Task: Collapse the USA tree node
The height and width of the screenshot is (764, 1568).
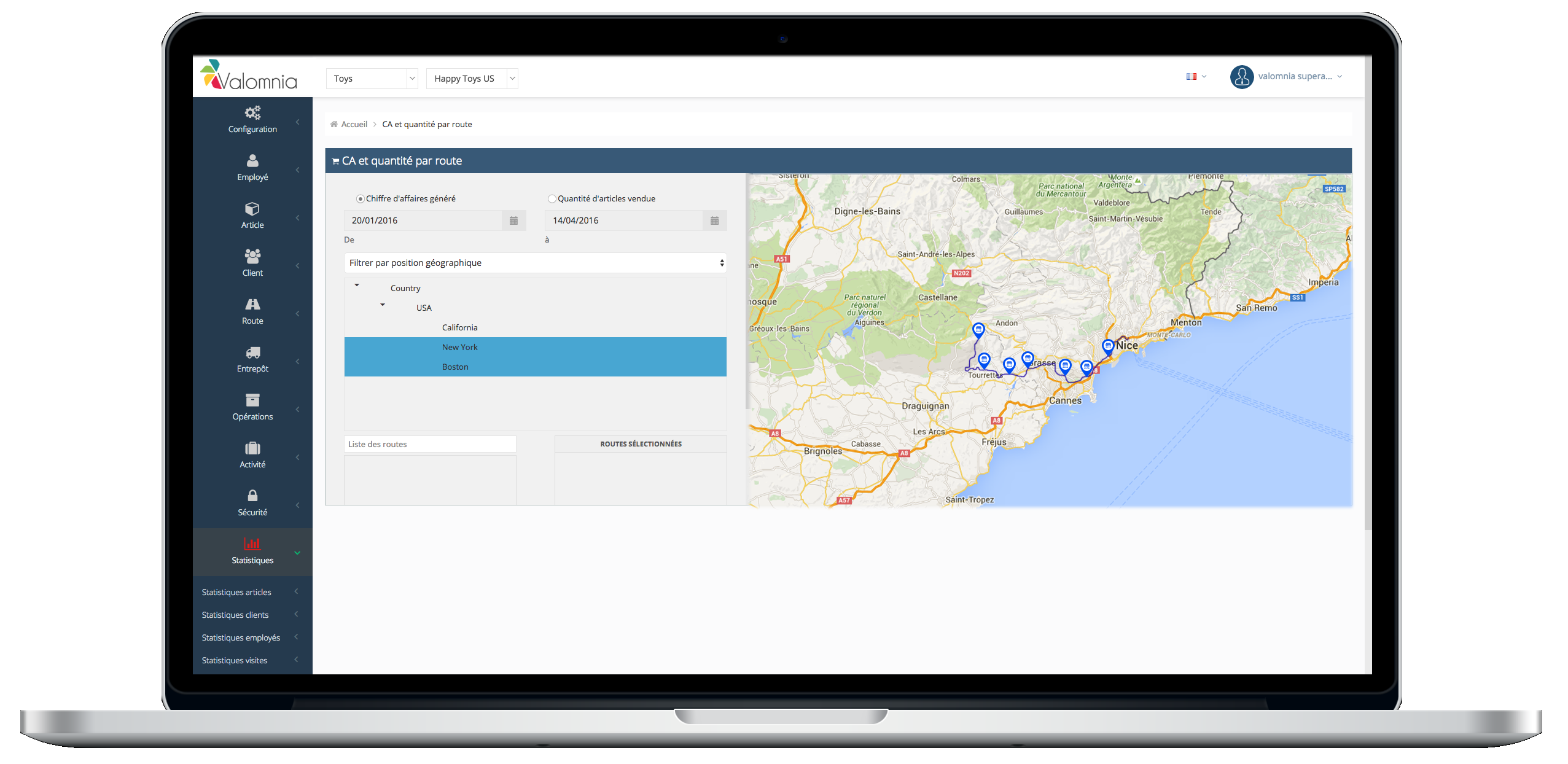Action: (383, 305)
